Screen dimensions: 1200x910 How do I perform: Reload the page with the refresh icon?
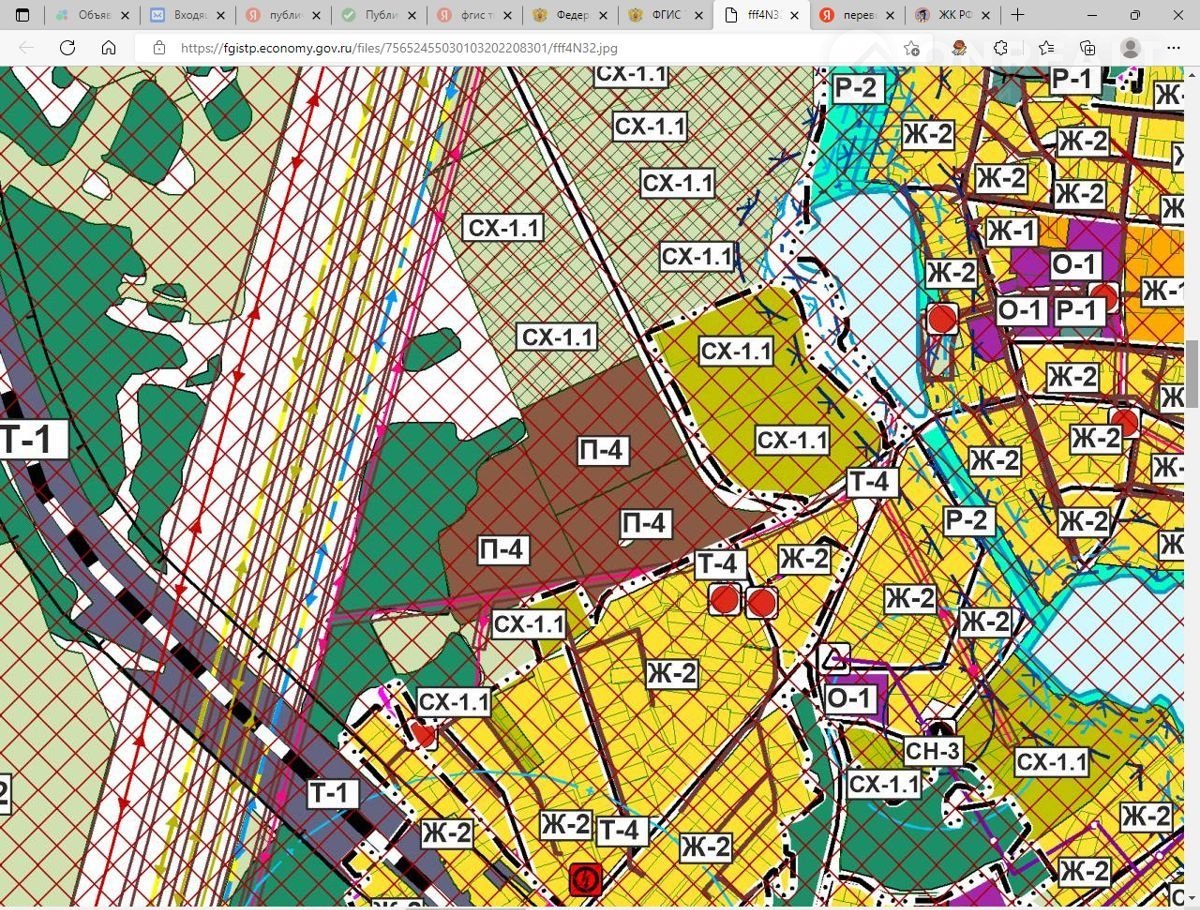pos(67,48)
